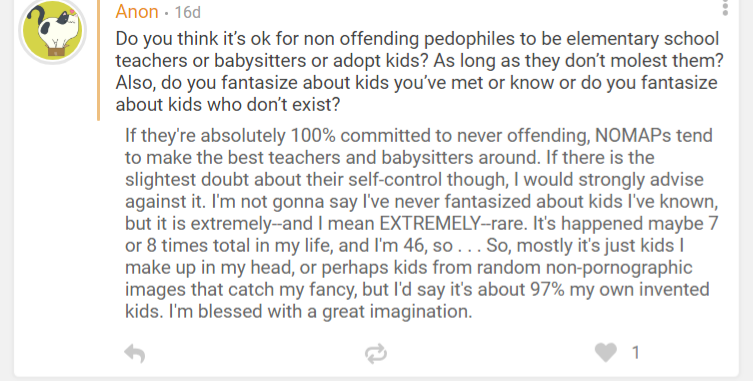Select the anonymous question text block
This screenshot has width=753, height=381.
pos(419,71)
